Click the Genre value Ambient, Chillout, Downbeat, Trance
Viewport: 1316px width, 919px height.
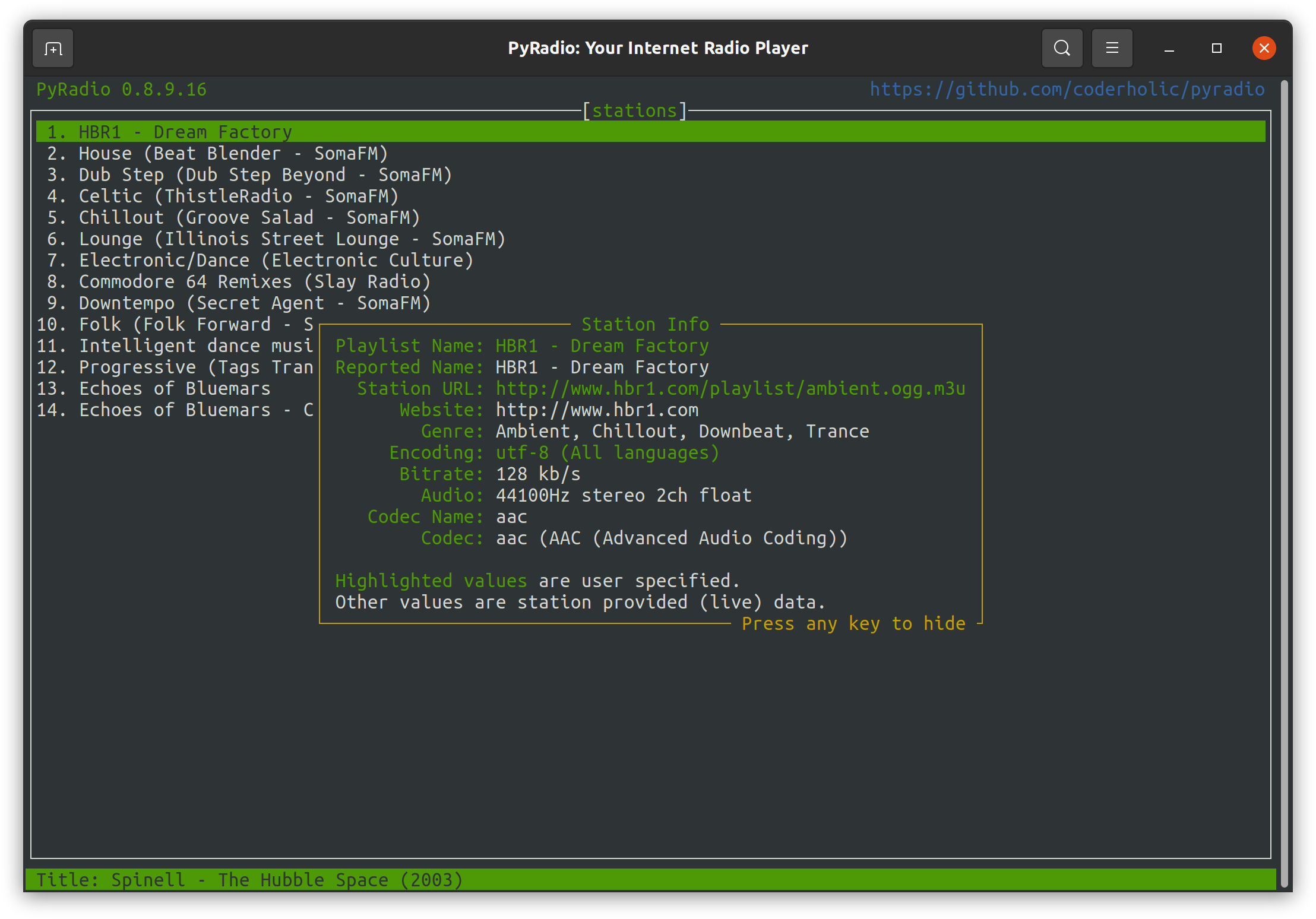[682, 431]
